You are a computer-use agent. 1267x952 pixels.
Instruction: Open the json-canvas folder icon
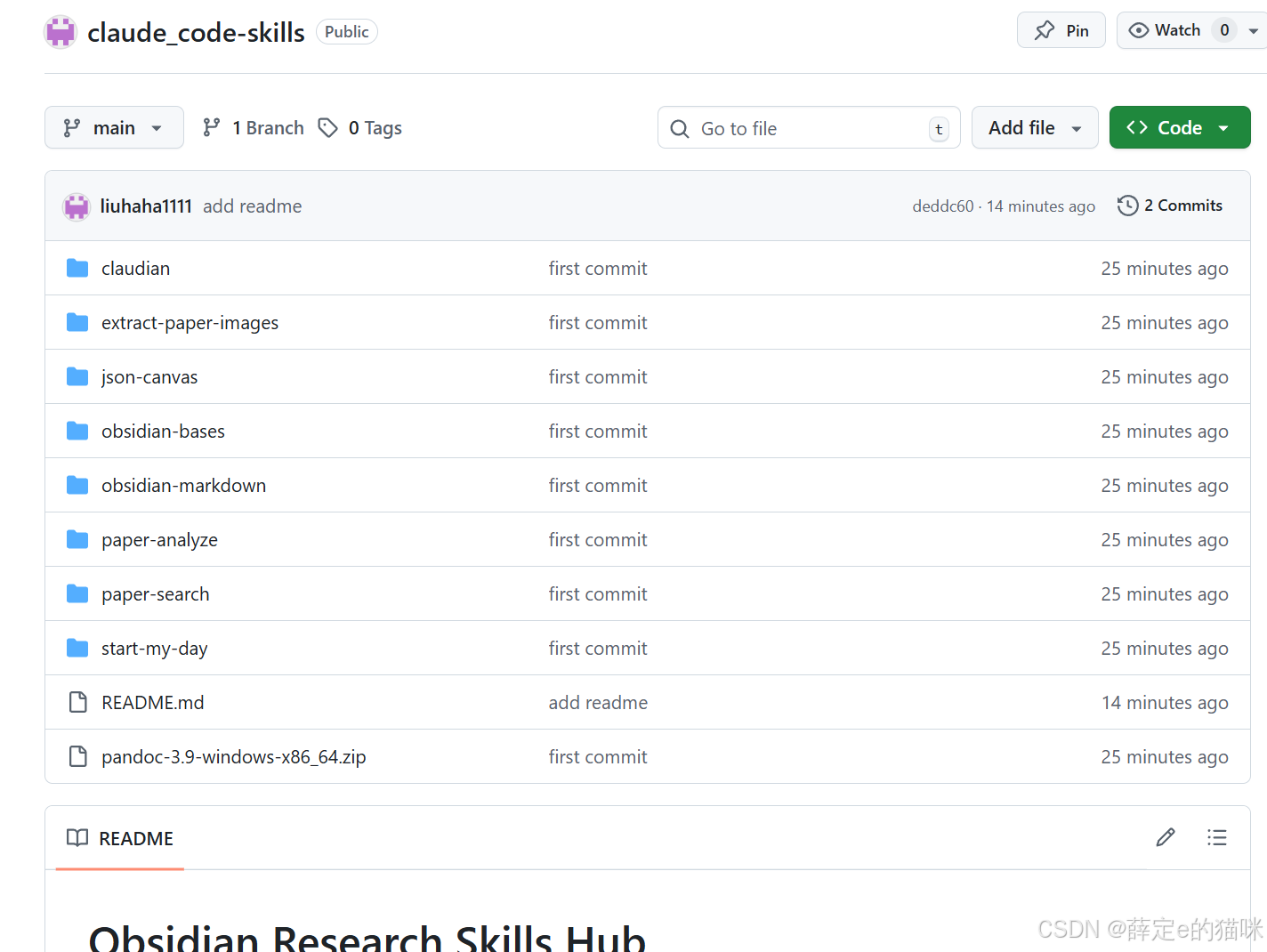[77, 376]
